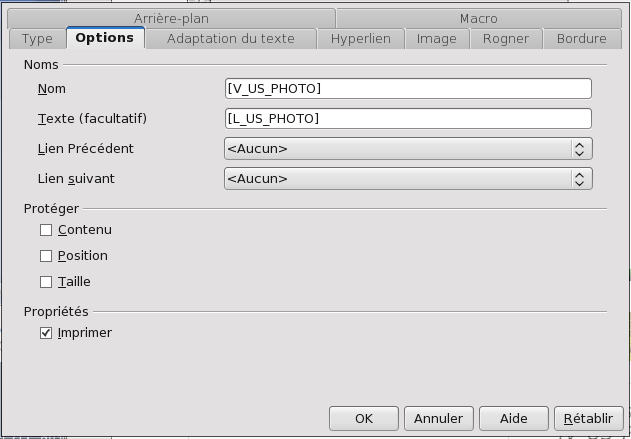The width and height of the screenshot is (631, 439).
Task: Open the Hyperlien tab
Action: (361, 39)
